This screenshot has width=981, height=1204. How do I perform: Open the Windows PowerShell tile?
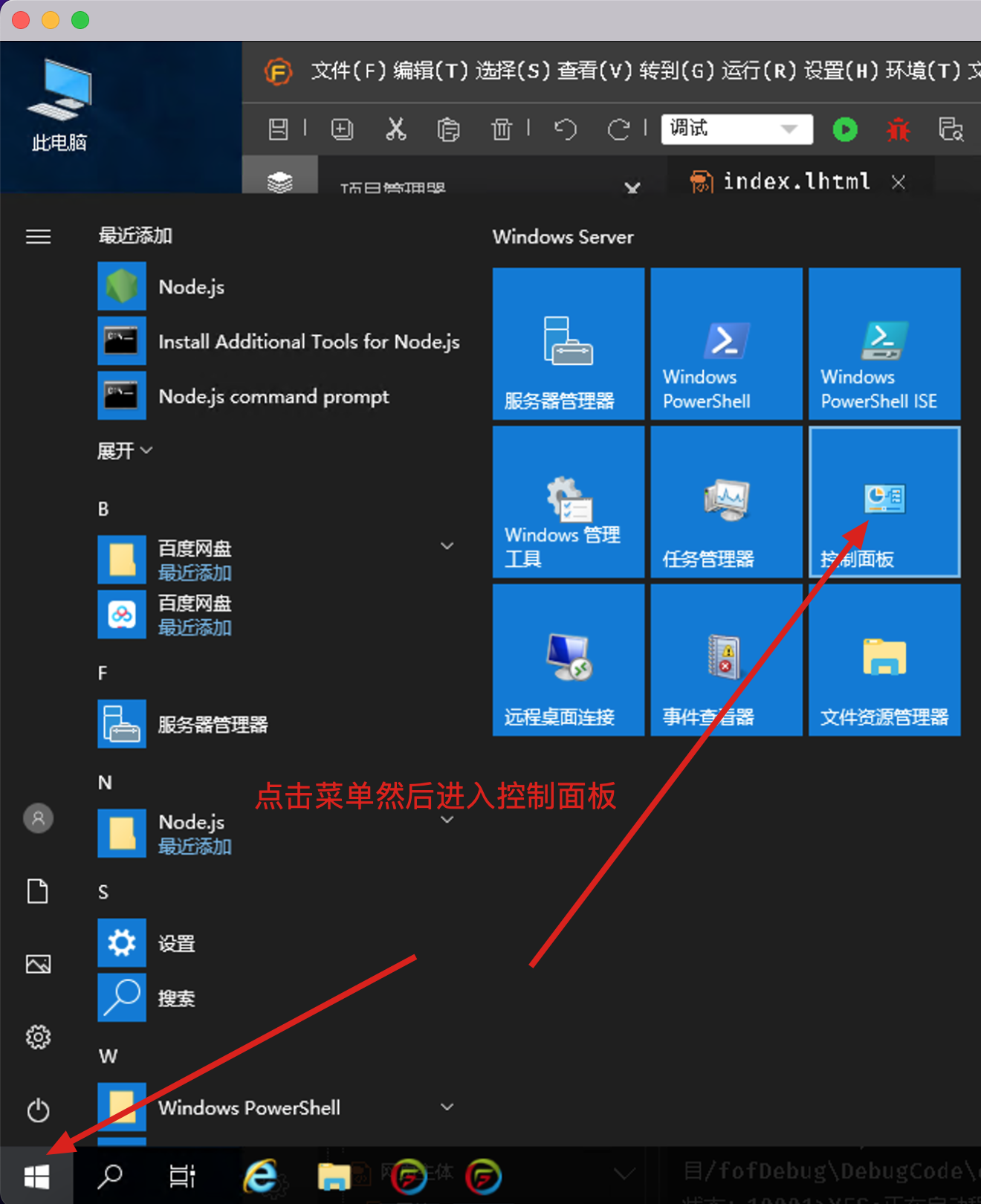726,343
